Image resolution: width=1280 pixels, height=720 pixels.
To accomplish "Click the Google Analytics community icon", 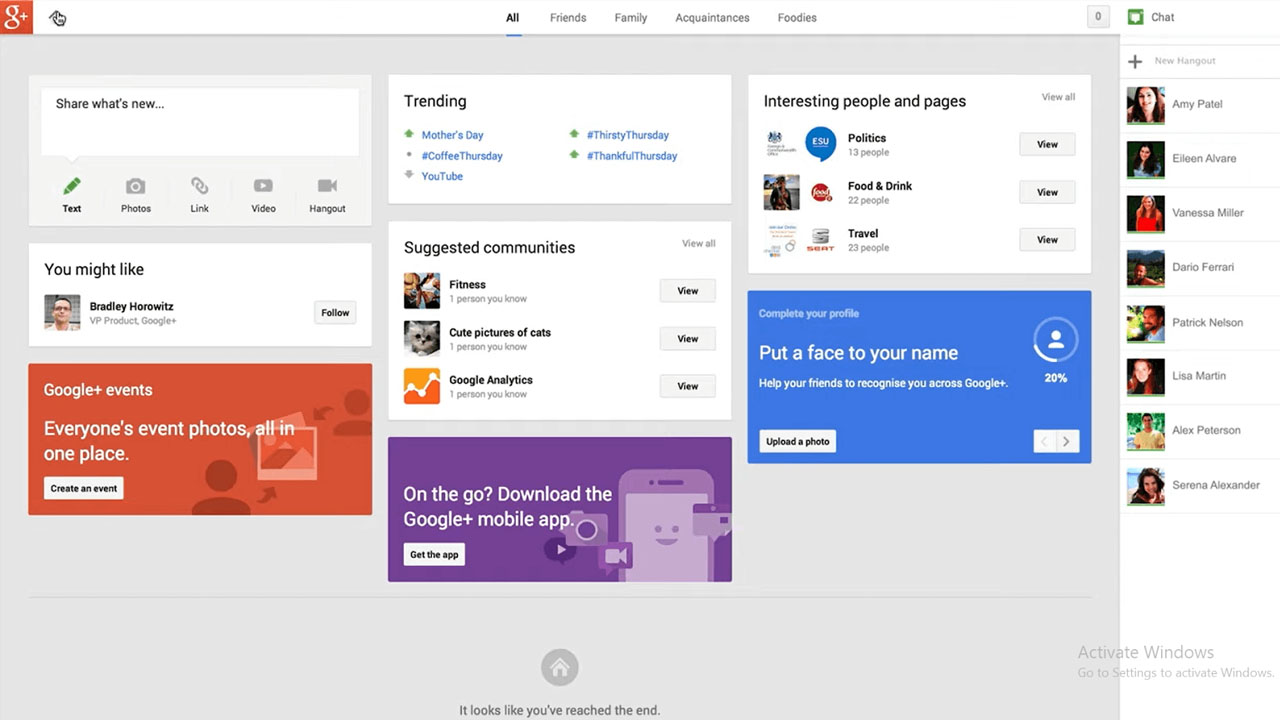I will pyautogui.click(x=422, y=386).
